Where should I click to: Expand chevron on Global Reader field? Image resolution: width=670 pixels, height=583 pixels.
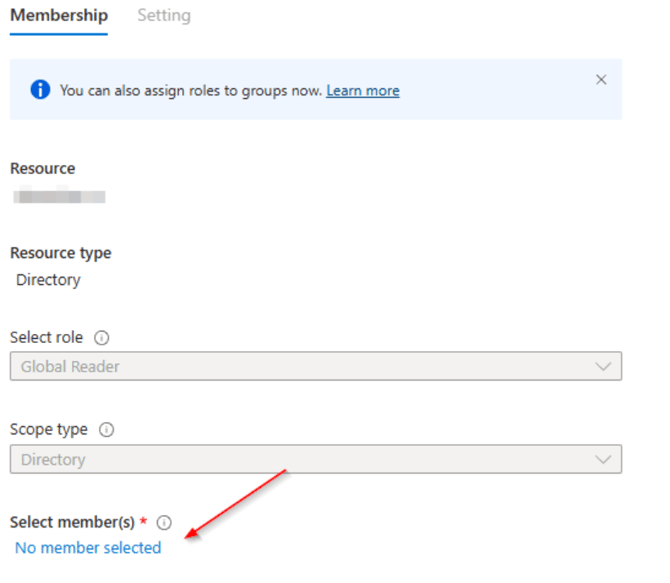(603, 367)
